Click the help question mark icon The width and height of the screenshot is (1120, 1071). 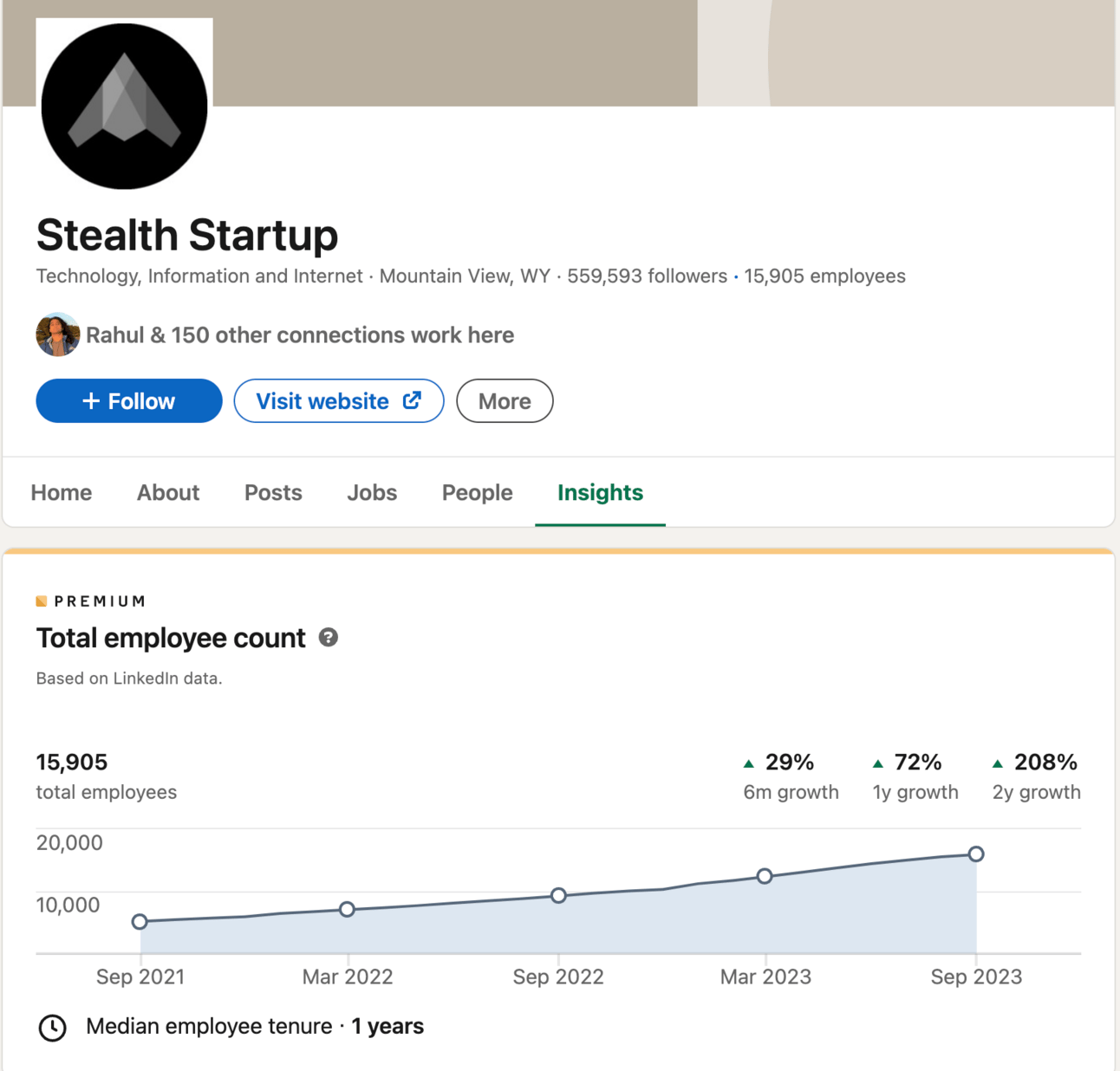point(328,638)
